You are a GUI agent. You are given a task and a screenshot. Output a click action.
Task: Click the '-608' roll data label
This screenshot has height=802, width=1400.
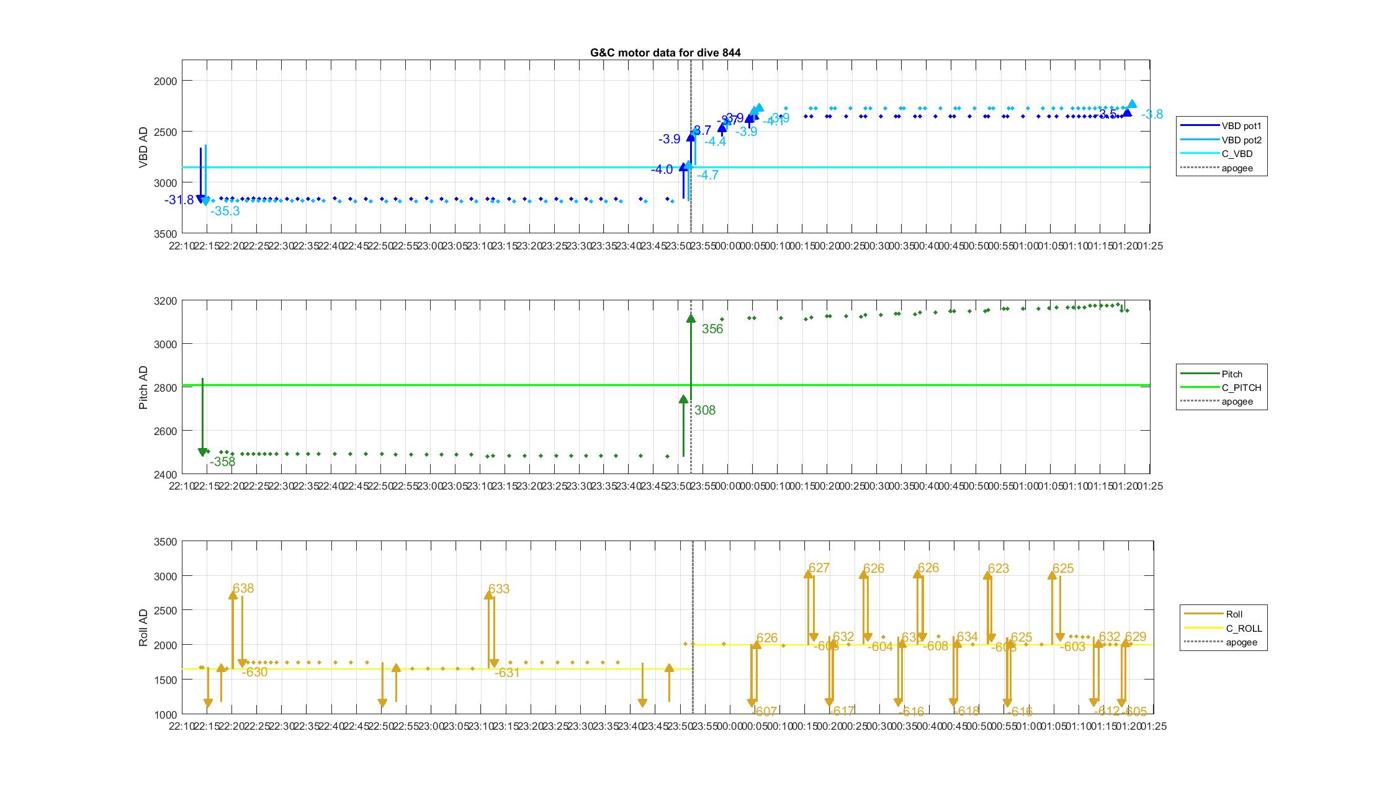(x=934, y=647)
